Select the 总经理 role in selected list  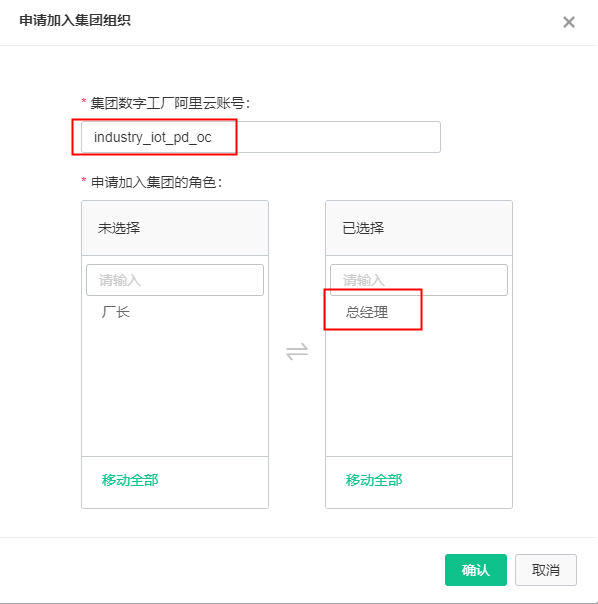click(366, 312)
